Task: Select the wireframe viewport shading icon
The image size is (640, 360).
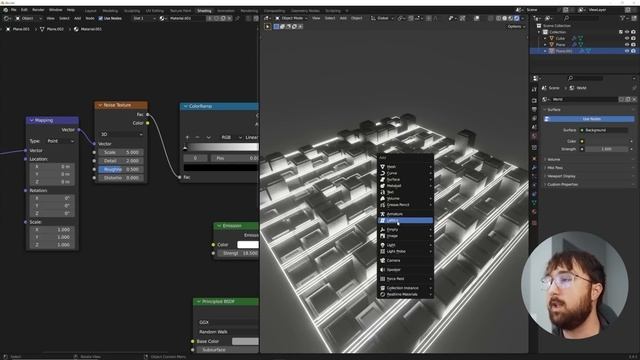Action: coord(499,18)
